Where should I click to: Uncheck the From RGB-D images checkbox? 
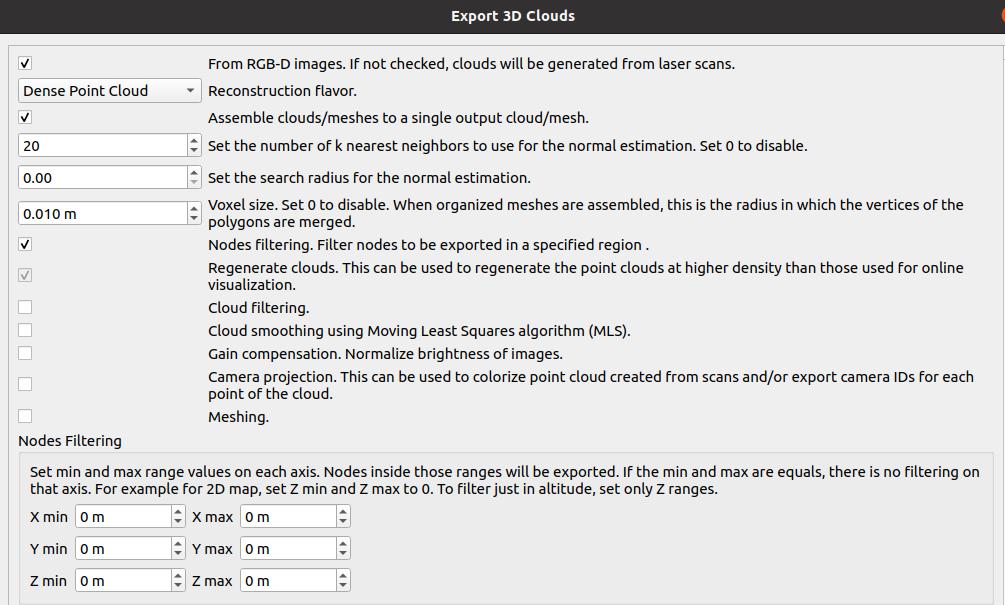25,62
